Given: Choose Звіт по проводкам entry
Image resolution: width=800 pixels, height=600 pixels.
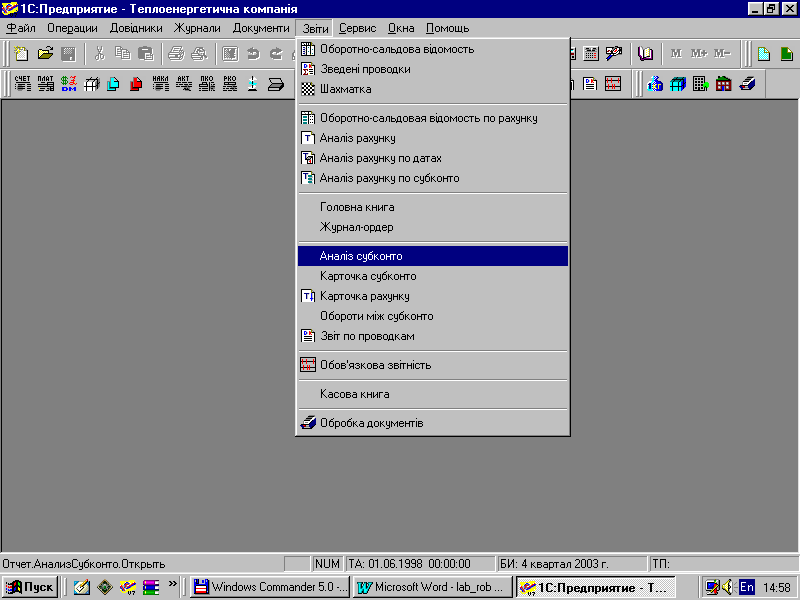Looking at the screenshot, I should (x=433, y=336).
